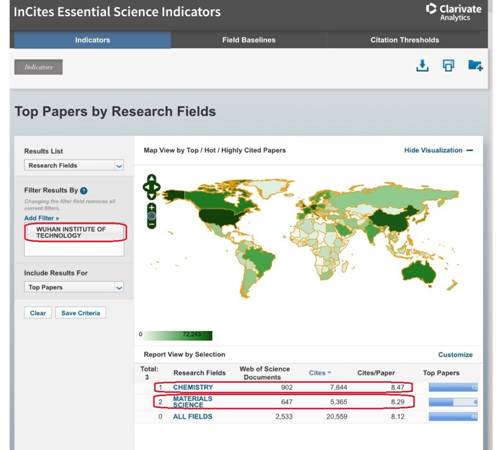The height and width of the screenshot is (450, 500).
Task: Switch to the Field Baselines tab
Action: (x=249, y=40)
